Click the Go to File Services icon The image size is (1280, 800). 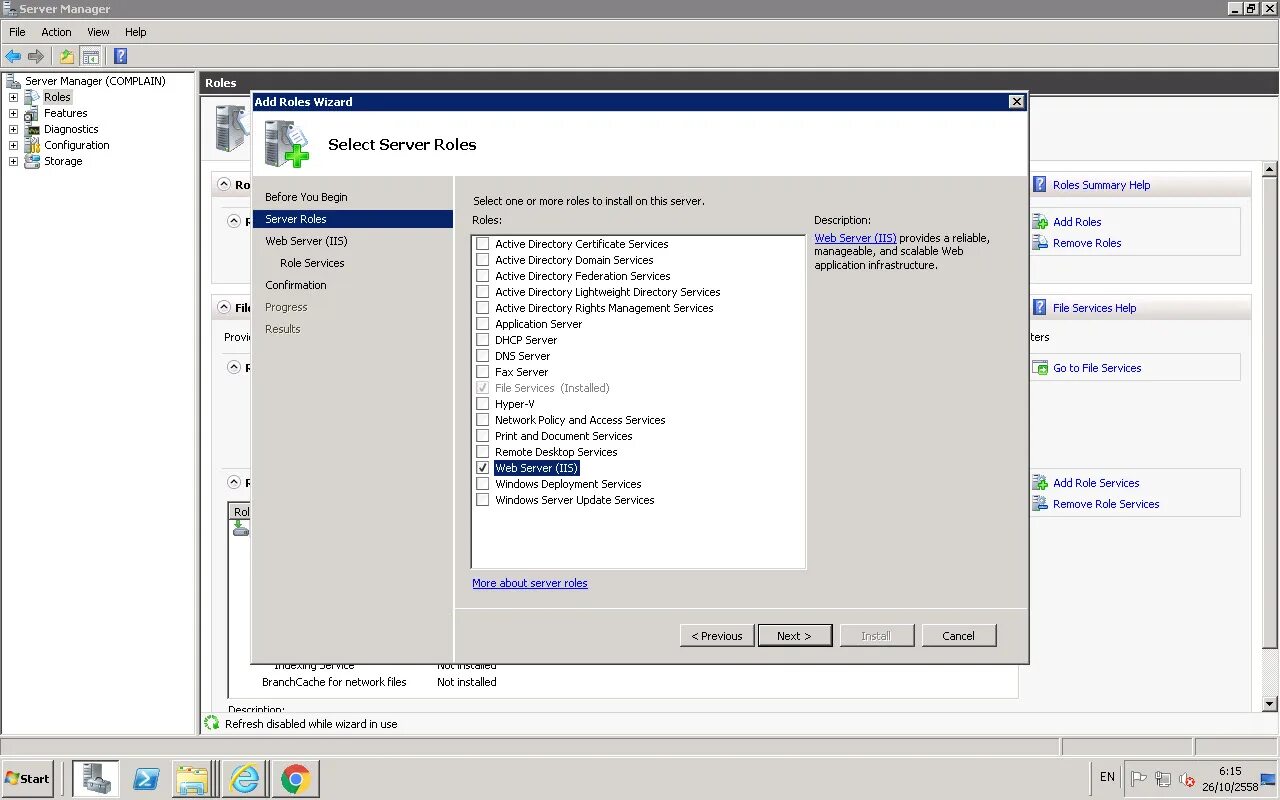tap(1041, 368)
